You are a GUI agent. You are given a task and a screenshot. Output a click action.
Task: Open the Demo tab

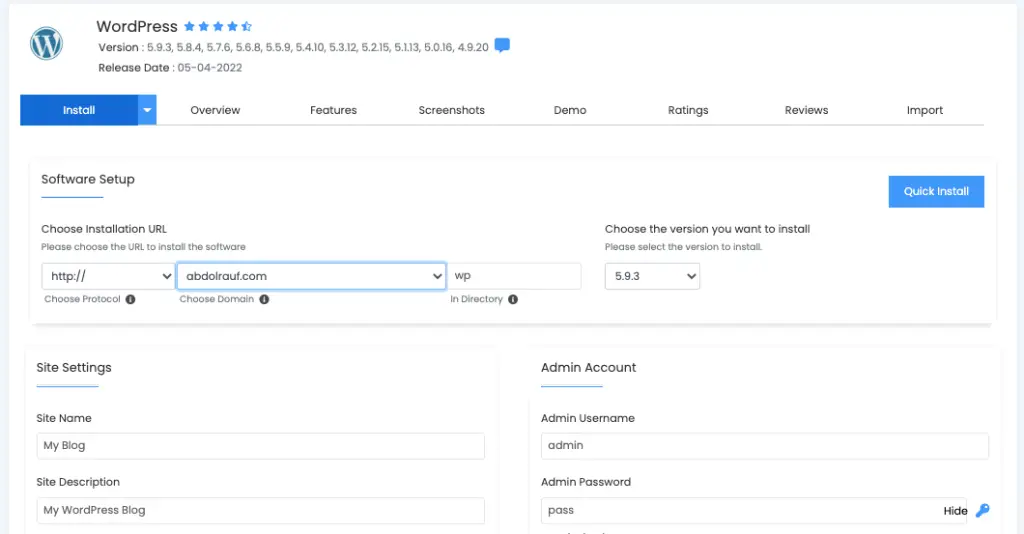[x=570, y=110]
